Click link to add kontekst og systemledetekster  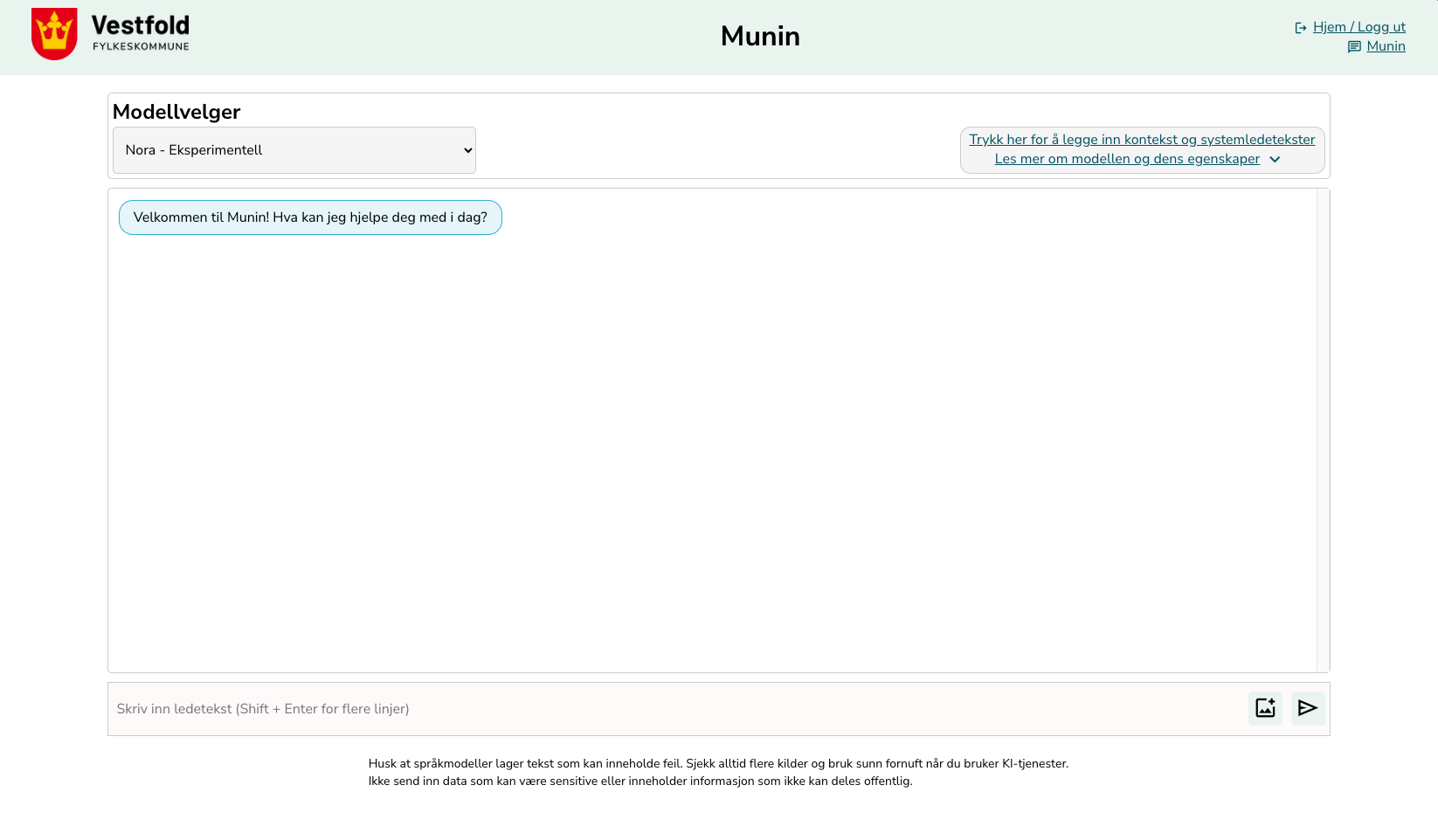[x=1141, y=140]
